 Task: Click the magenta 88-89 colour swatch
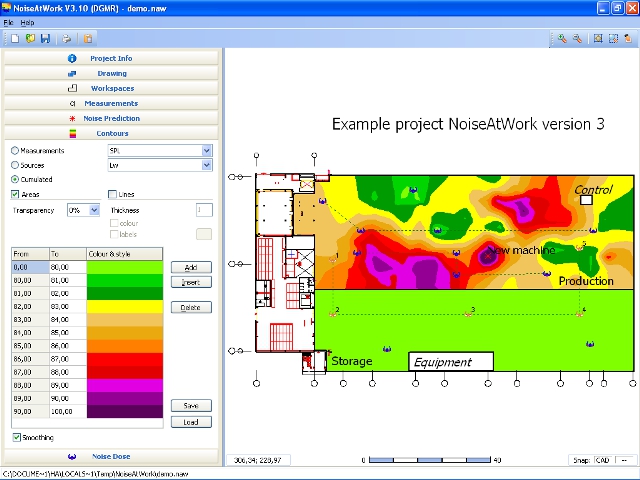click(x=124, y=385)
